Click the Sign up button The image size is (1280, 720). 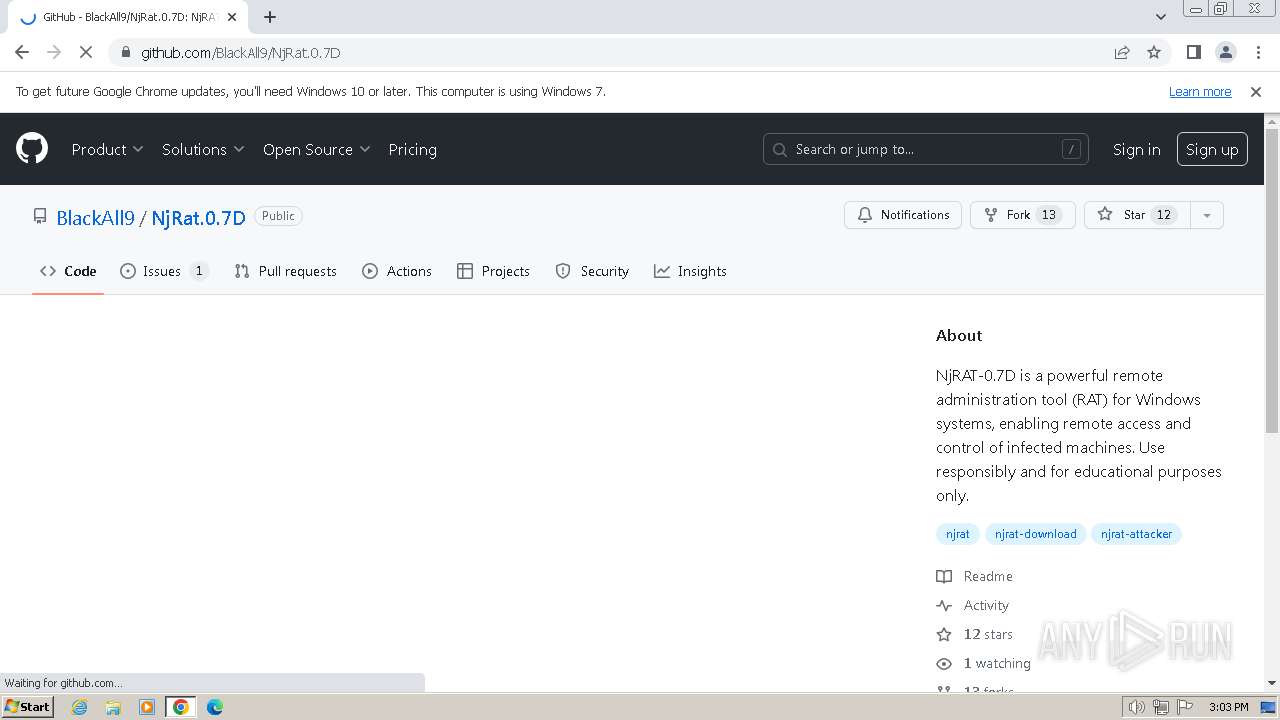[1212, 149]
